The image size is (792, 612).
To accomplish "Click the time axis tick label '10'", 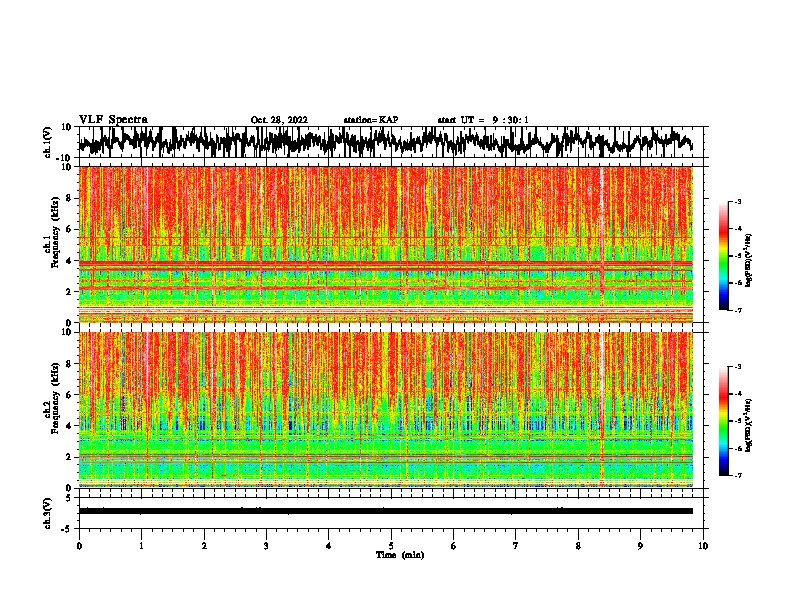I will [703, 546].
